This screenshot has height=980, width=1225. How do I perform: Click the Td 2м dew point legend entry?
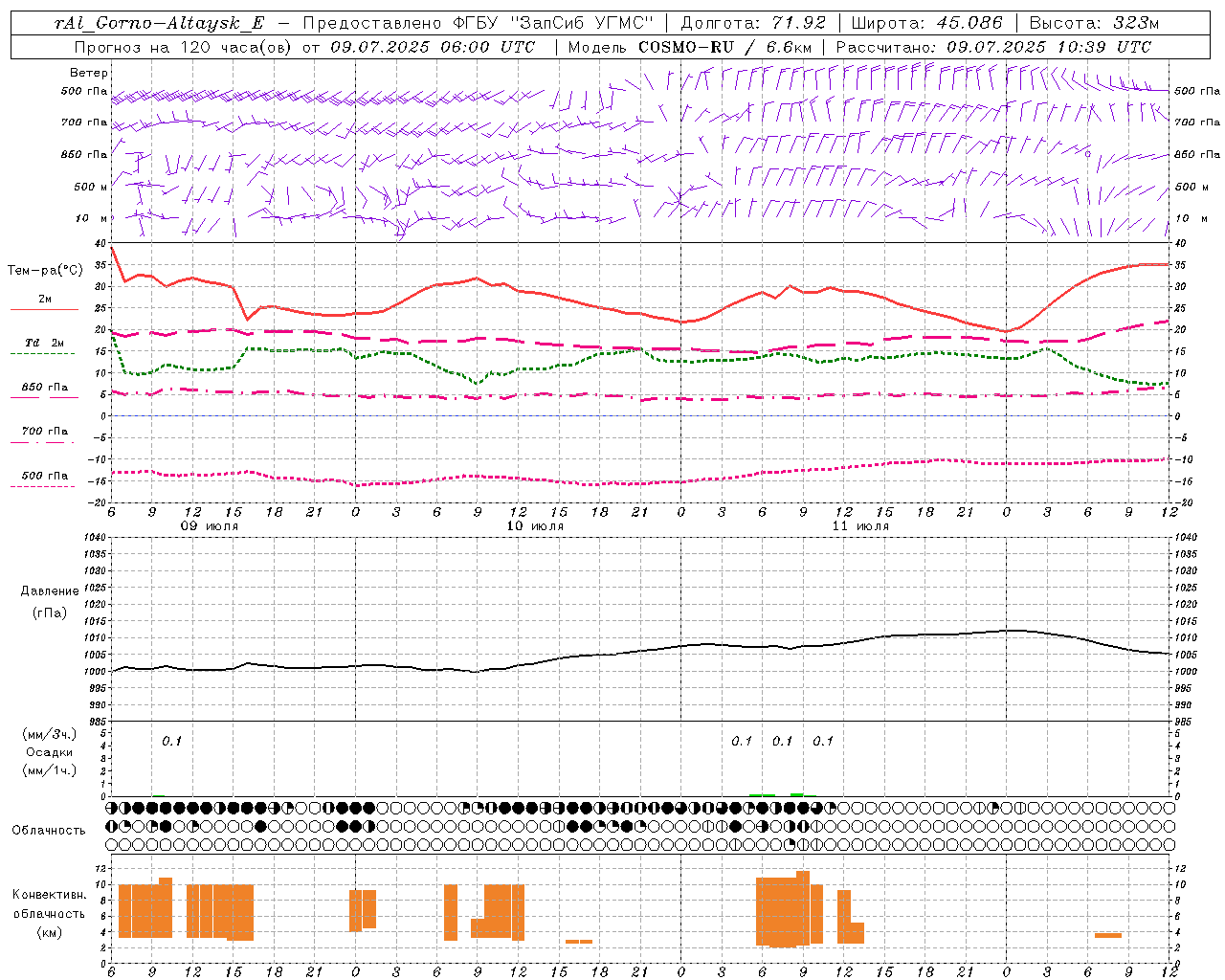pyautogui.click(x=45, y=343)
